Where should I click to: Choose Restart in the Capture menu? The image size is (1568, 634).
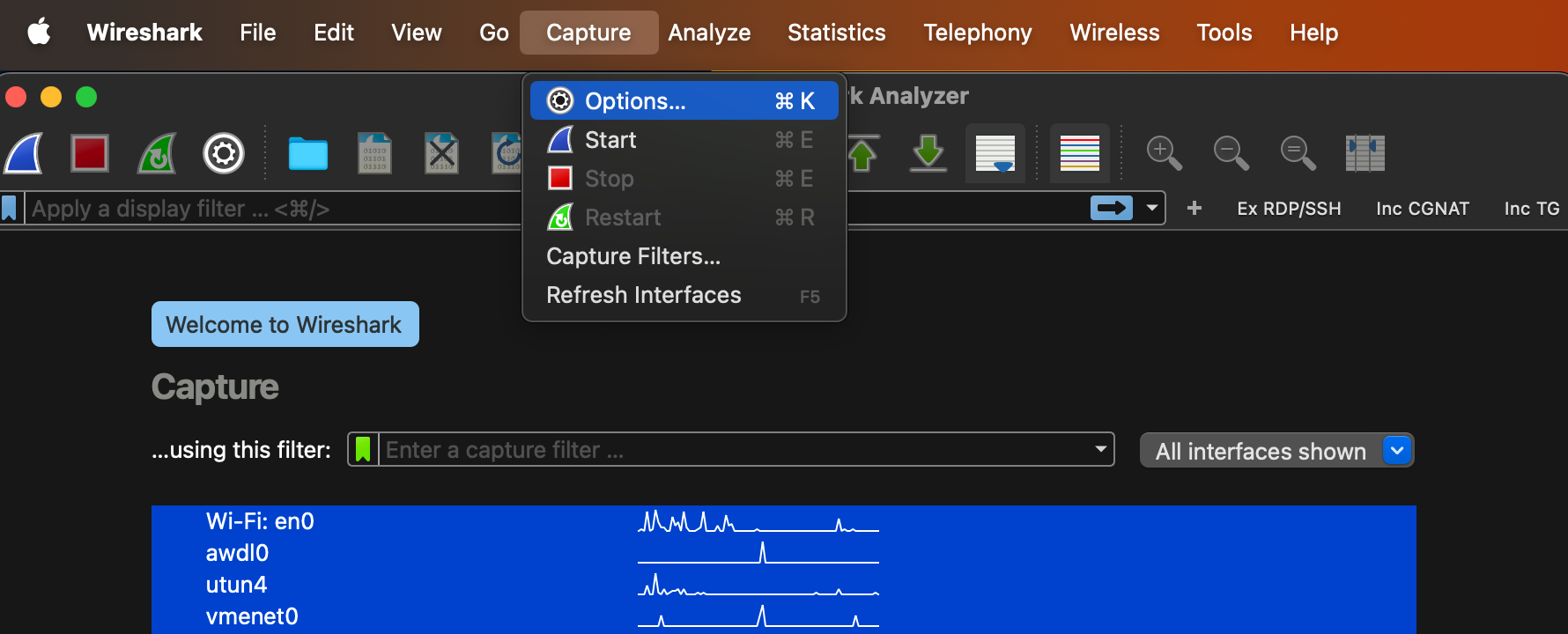(x=684, y=217)
